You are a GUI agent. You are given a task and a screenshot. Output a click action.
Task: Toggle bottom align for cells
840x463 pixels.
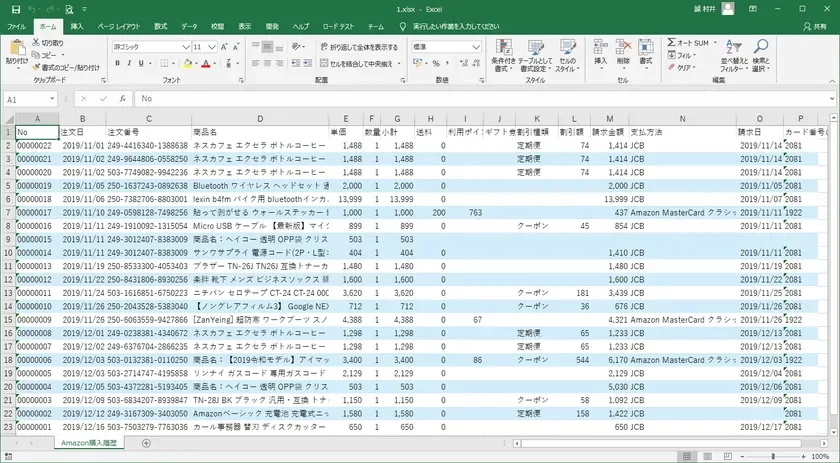click(279, 47)
